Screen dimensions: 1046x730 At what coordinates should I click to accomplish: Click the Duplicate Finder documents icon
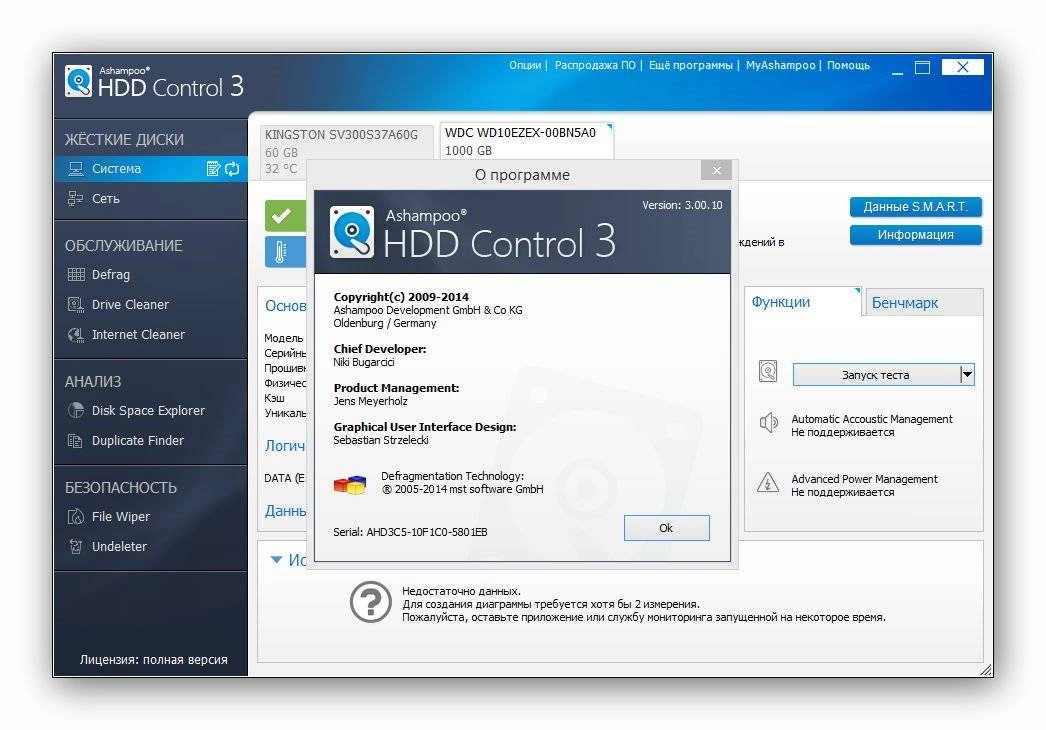(x=75, y=440)
